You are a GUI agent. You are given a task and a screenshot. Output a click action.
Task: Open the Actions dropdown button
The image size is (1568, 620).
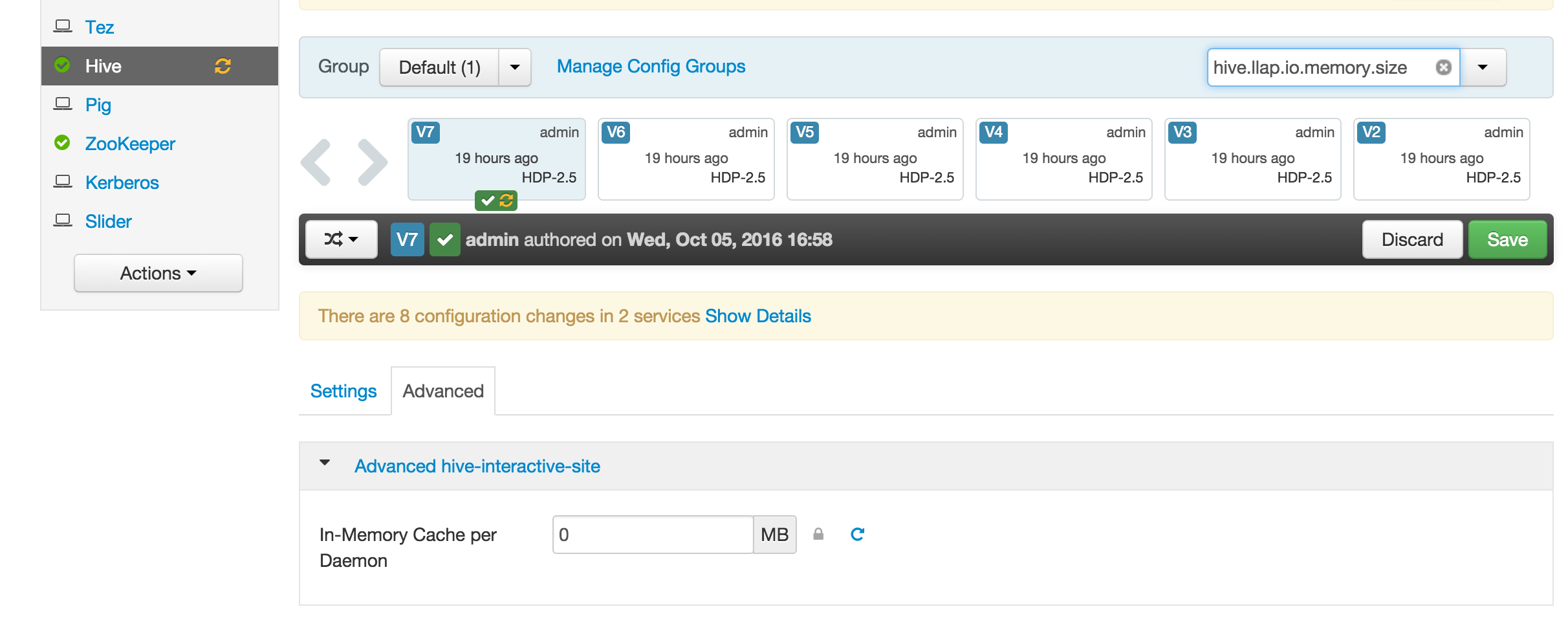click(158, 272)
